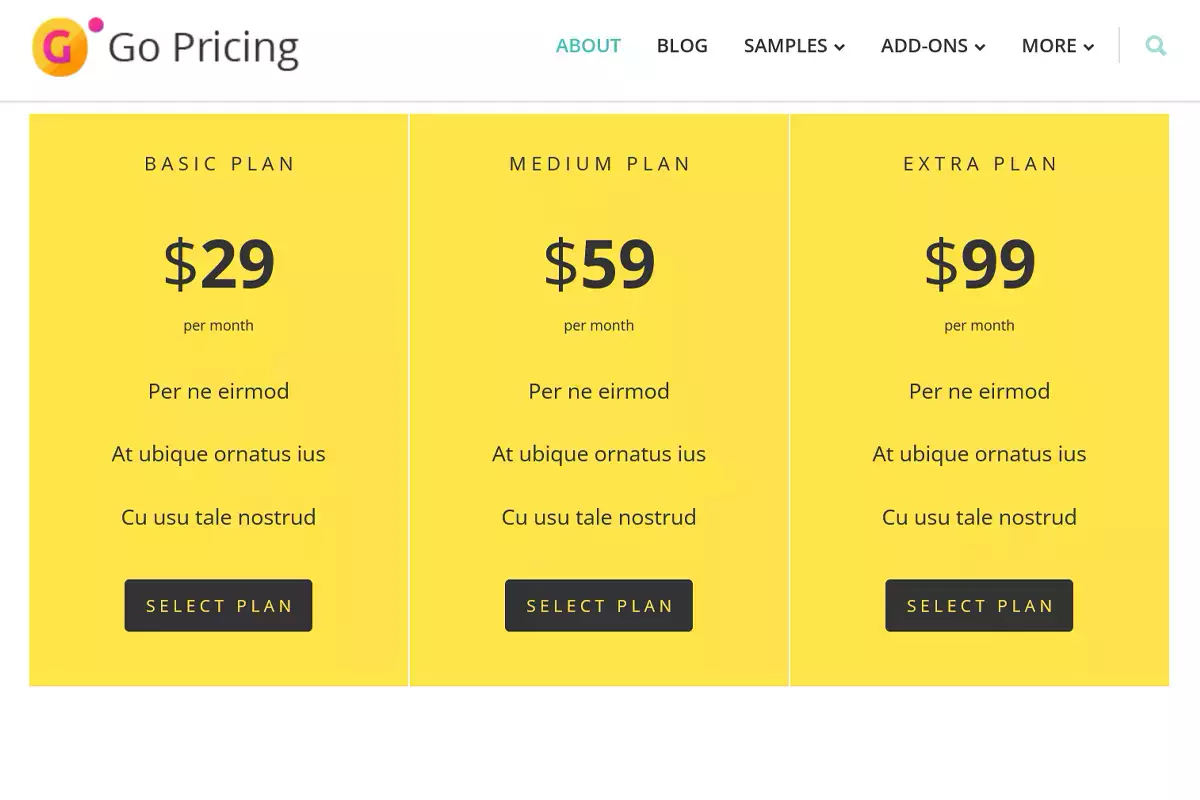This screenshot has width=1200, height=800.
Task: Click the $29 price text
Action: click(x=219, y=265)
